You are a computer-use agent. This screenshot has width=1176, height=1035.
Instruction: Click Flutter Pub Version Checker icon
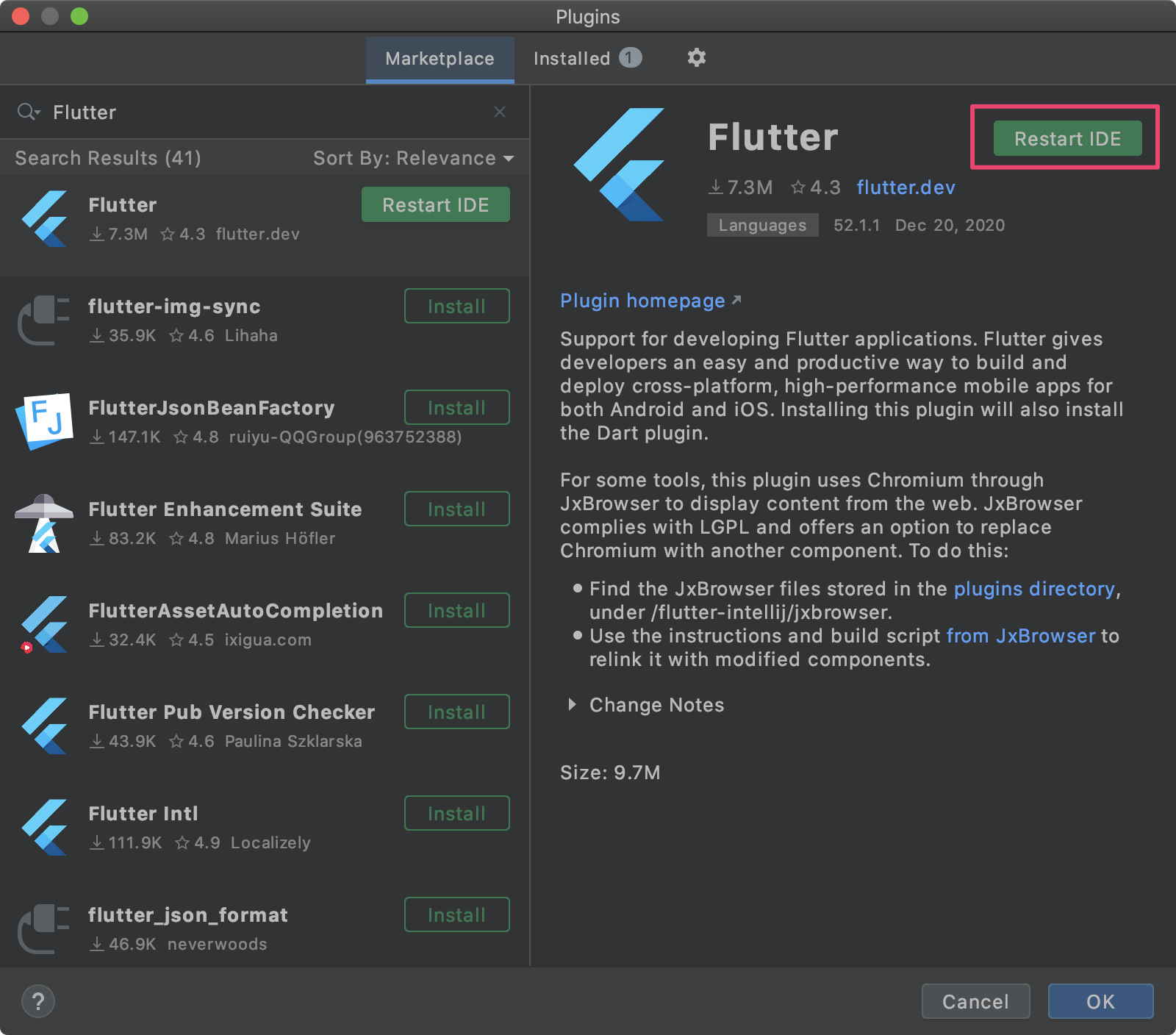pyautogui.click(x=45, y=726)
